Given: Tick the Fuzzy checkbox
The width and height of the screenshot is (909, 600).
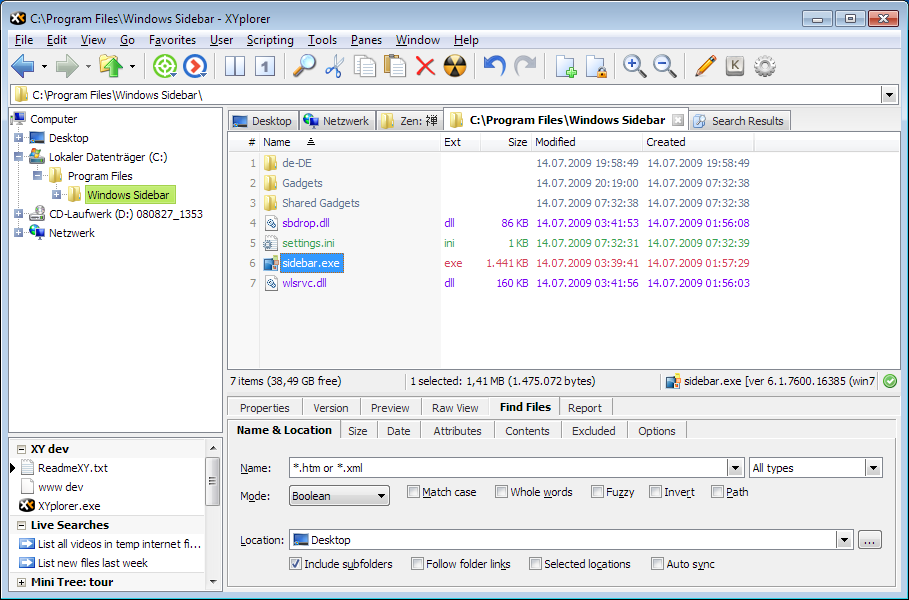Looking at the screenshot, I should coord(598,492).
